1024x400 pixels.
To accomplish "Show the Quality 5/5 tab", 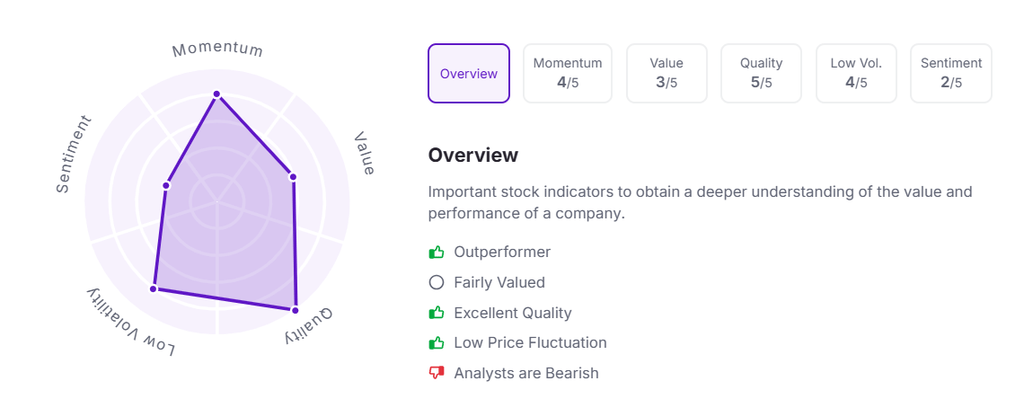I will (761, 73).
